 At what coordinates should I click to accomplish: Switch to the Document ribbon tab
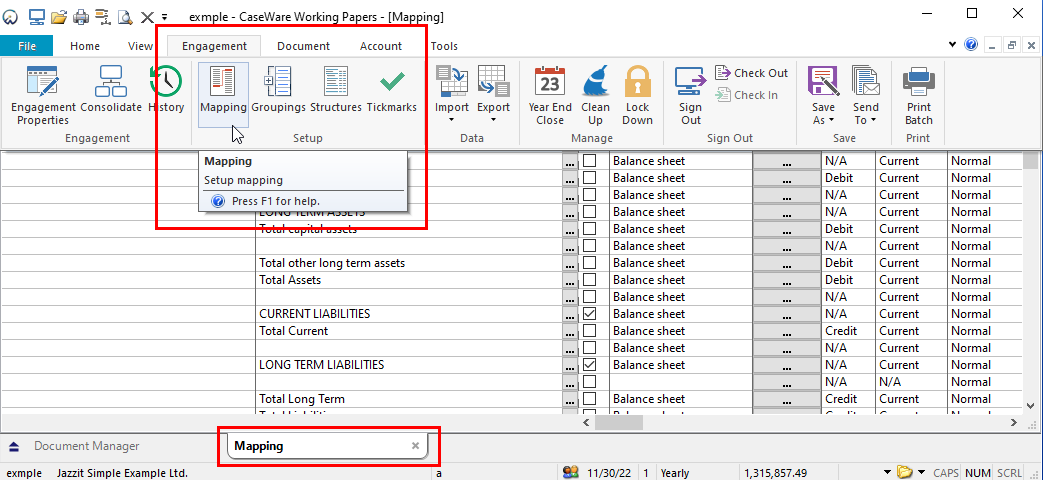click(303, 46)
